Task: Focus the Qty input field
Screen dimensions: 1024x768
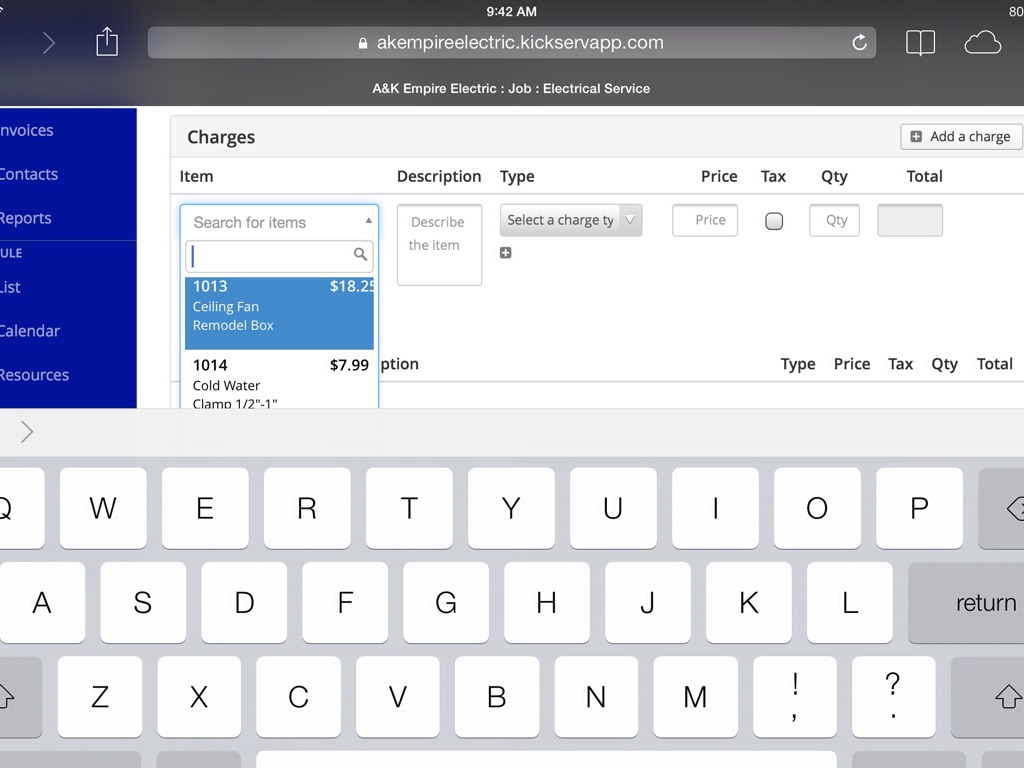Action: tap(834, 220)
